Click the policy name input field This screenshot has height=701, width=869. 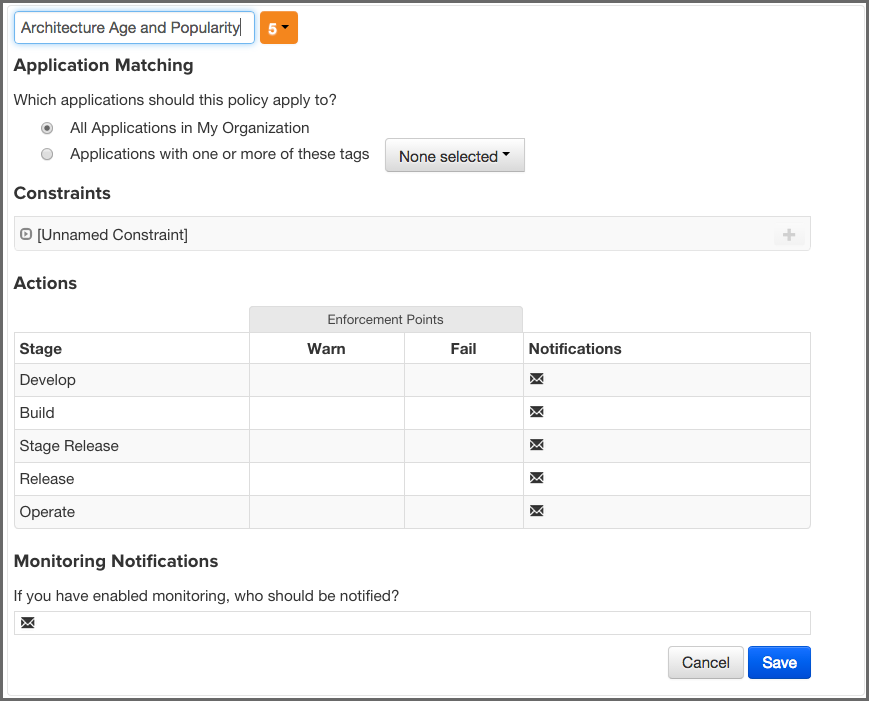[x=133, y=28]
